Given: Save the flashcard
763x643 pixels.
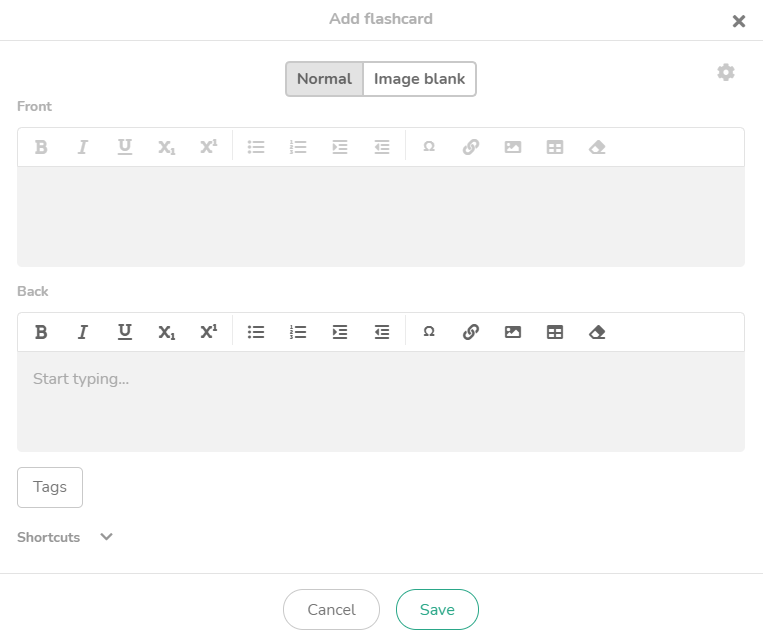Looking at the screenshot, I should tap(437, 610).
